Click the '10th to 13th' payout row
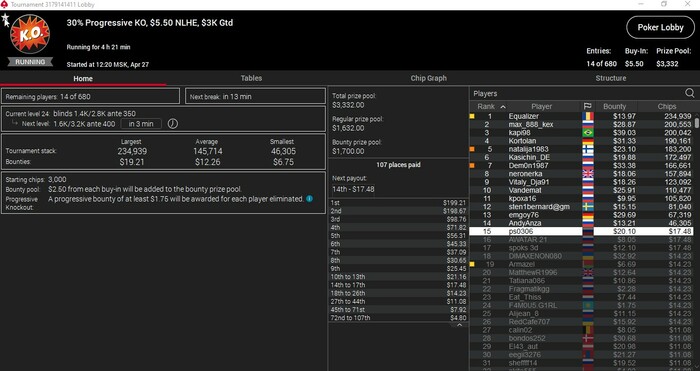The height and width of the screenshot is (371, 700). click(398, 277)
